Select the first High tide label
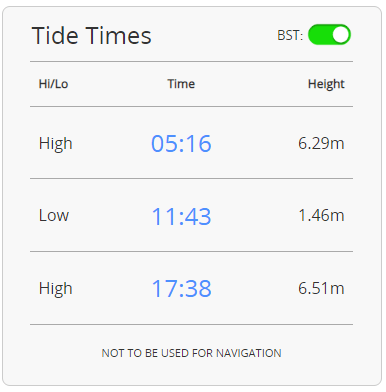Image resolution: width=386 pixels, height=392 pixels. [56, 144]
